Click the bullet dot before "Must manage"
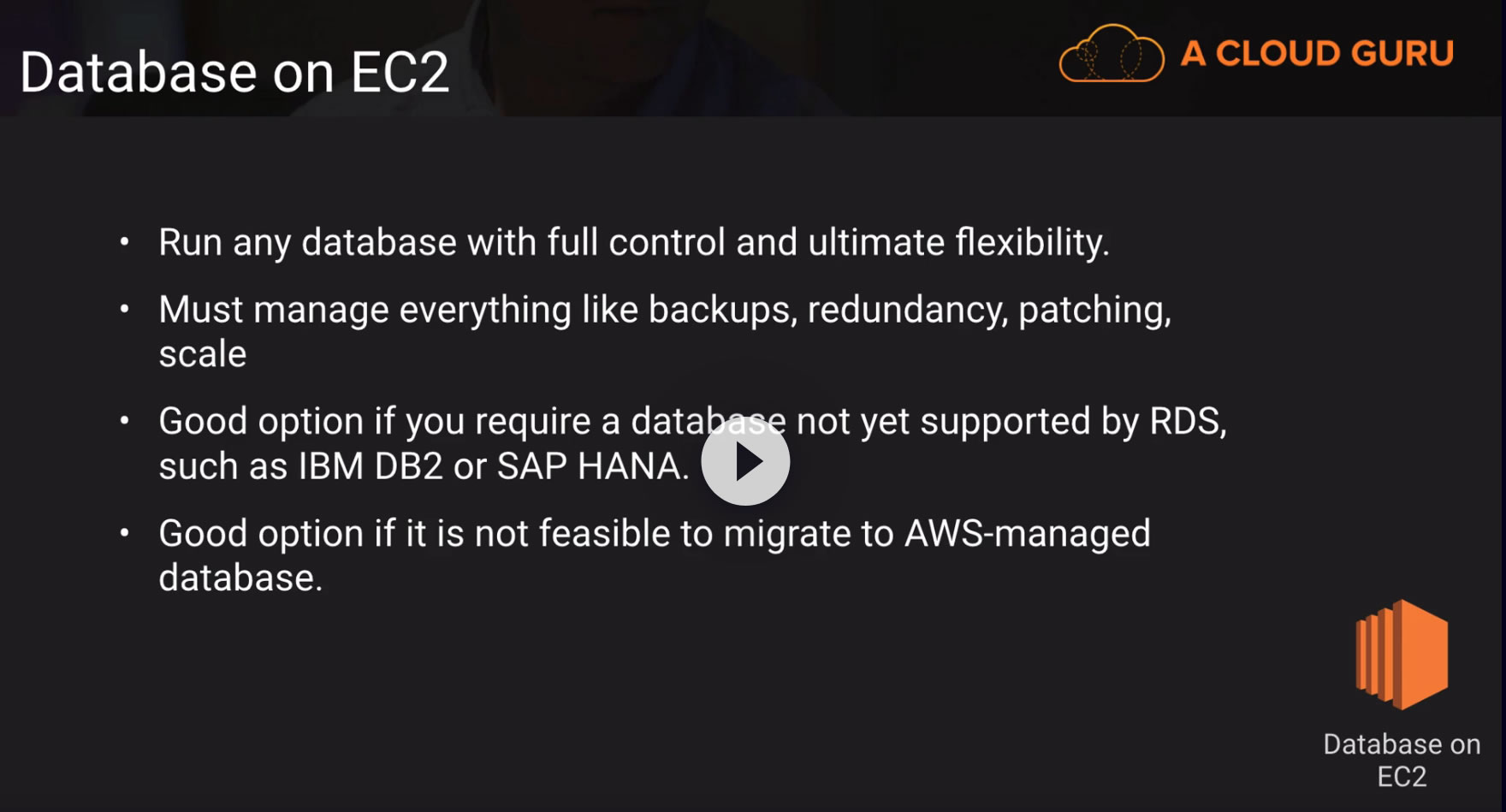Screen dimensions: 1506x812 click(x=125, y=309)
